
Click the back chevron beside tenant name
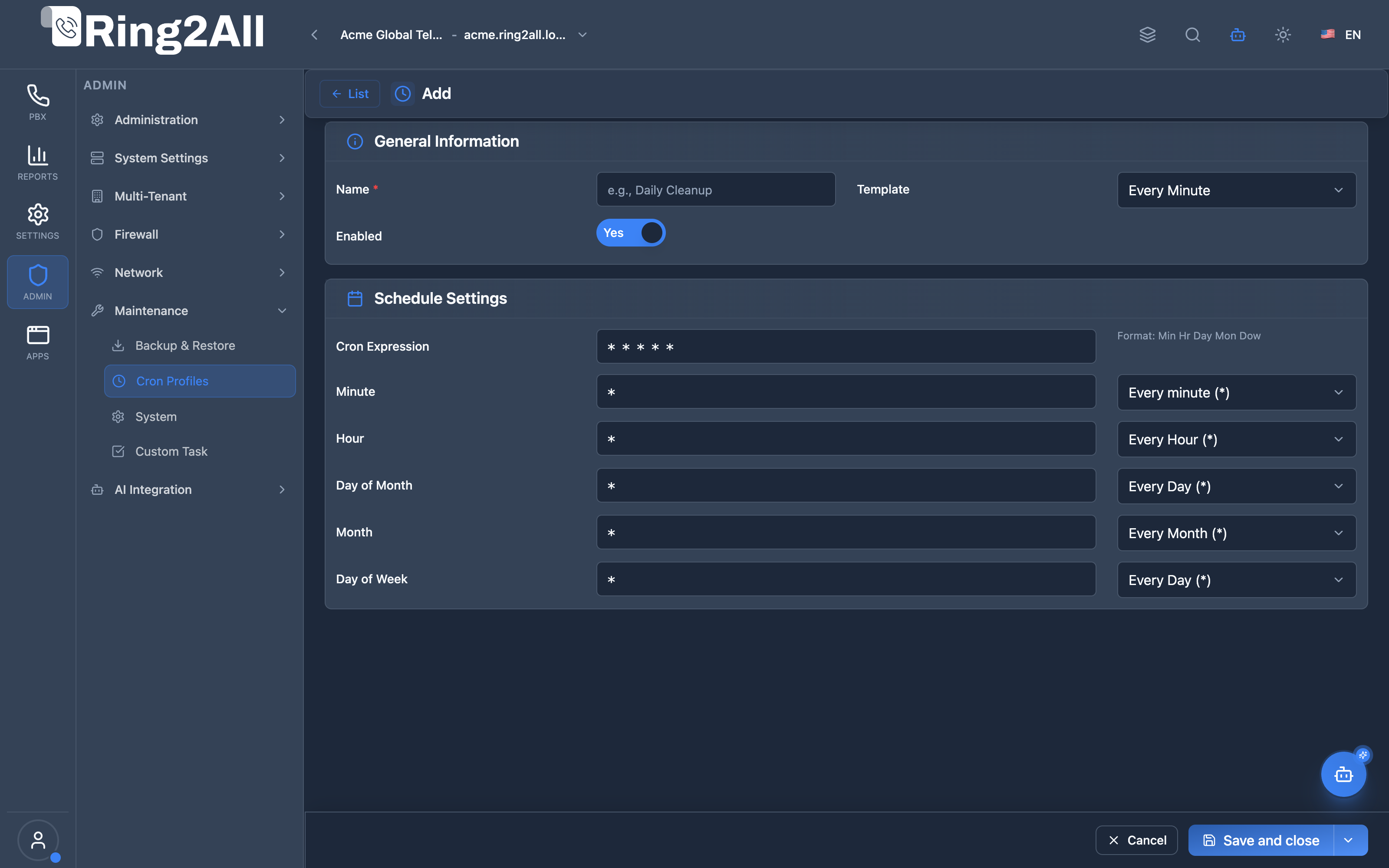[314, 34]
